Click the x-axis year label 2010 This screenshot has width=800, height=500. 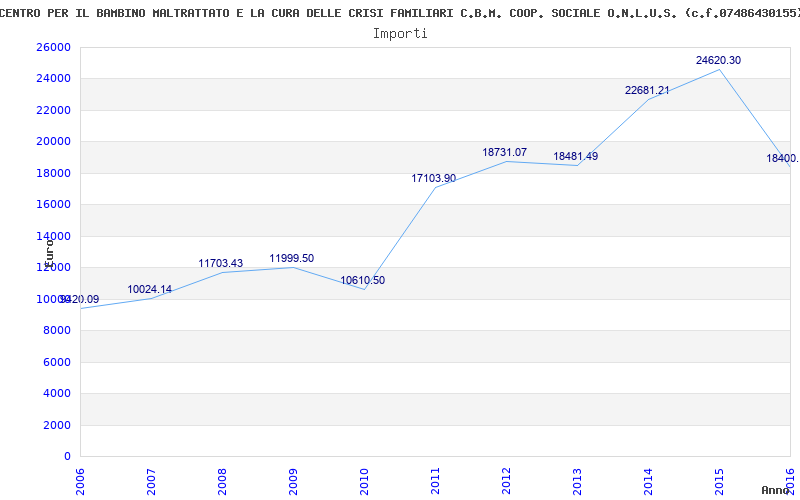[x=364, y=482]
